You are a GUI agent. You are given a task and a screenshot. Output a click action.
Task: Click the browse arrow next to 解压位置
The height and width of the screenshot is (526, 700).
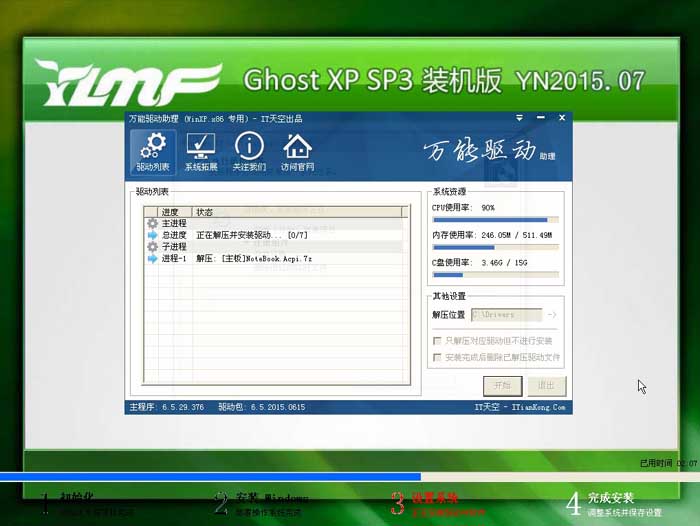[552, 315]
